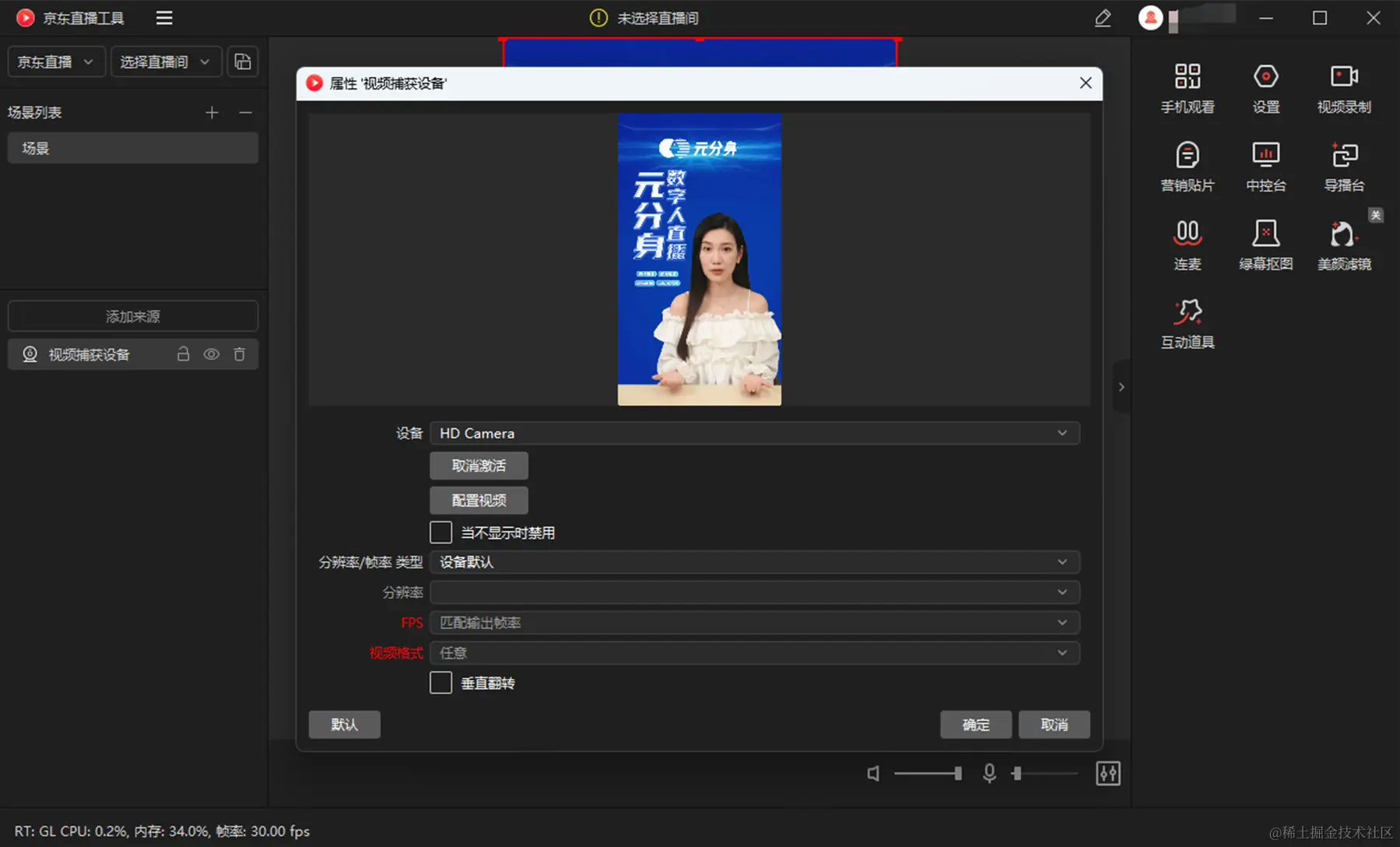Open 美颜滤镜 beauty filter
1400x847 pixels.
[1344, 245]
